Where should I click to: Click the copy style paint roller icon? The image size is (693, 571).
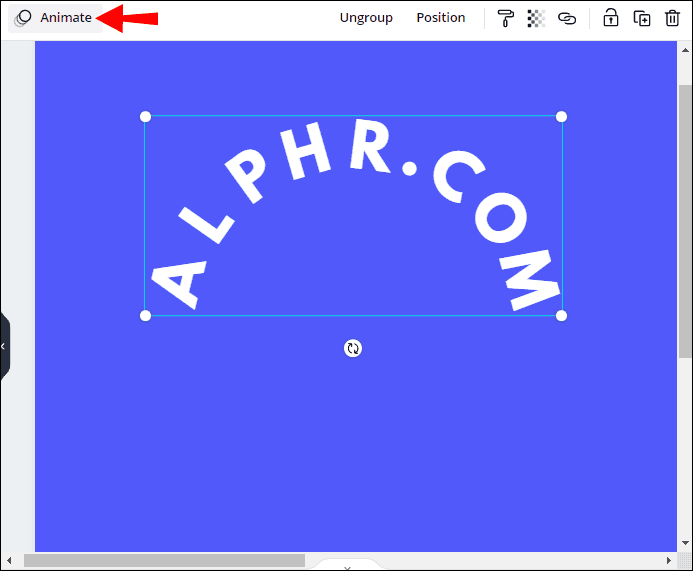tap(506, 18)
